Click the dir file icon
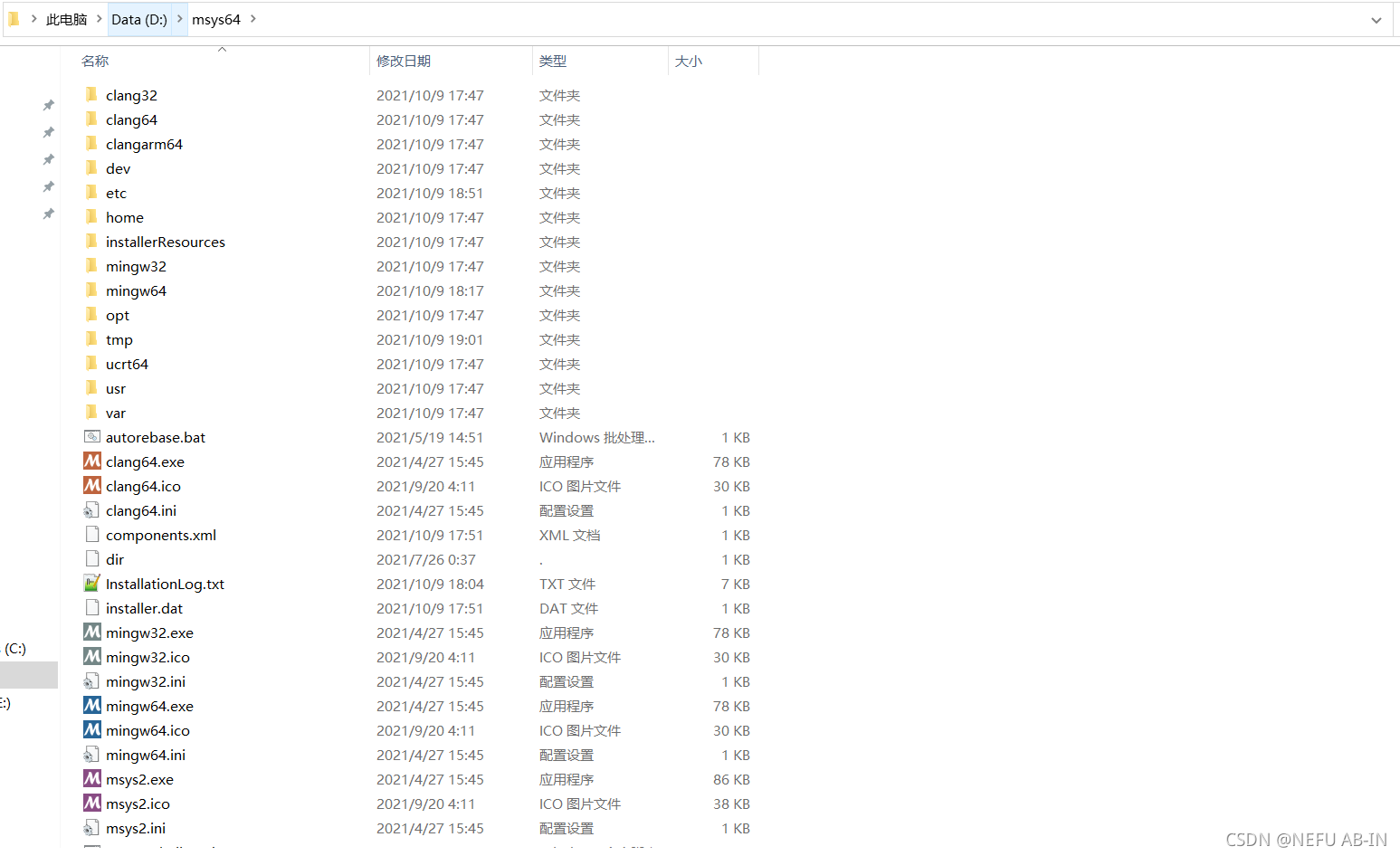 pyautogui.click(x=92, y=559)
